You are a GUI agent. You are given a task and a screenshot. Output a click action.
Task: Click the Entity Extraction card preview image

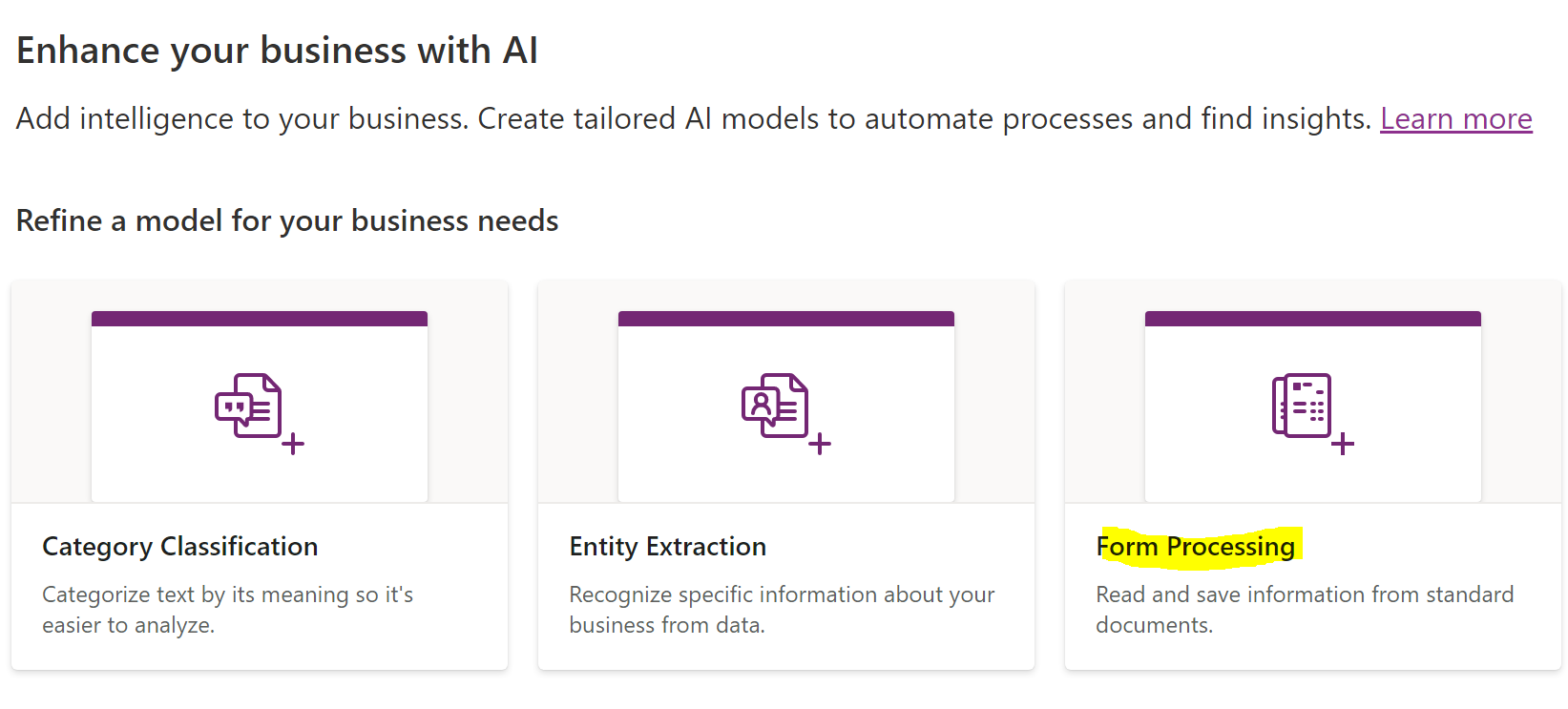coord(786,407)
